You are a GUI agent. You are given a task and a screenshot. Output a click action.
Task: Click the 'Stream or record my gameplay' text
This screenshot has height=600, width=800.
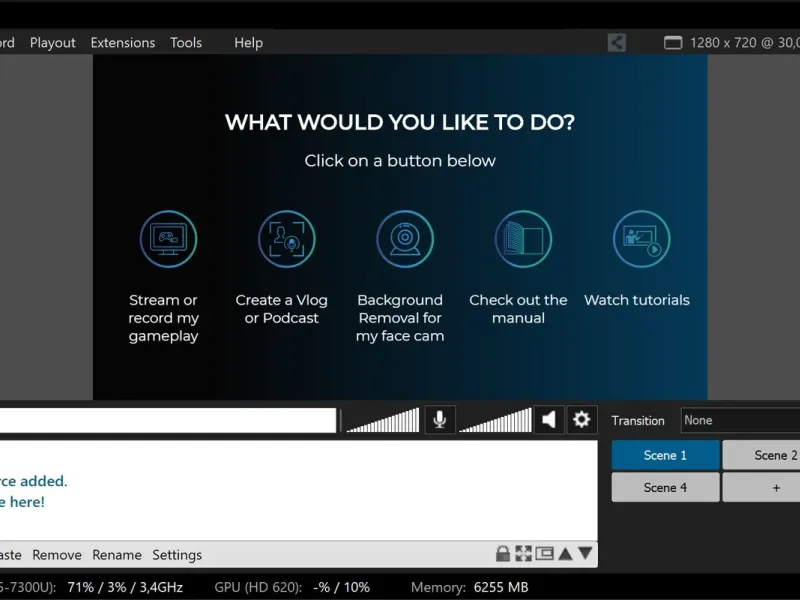coord(163,318)
